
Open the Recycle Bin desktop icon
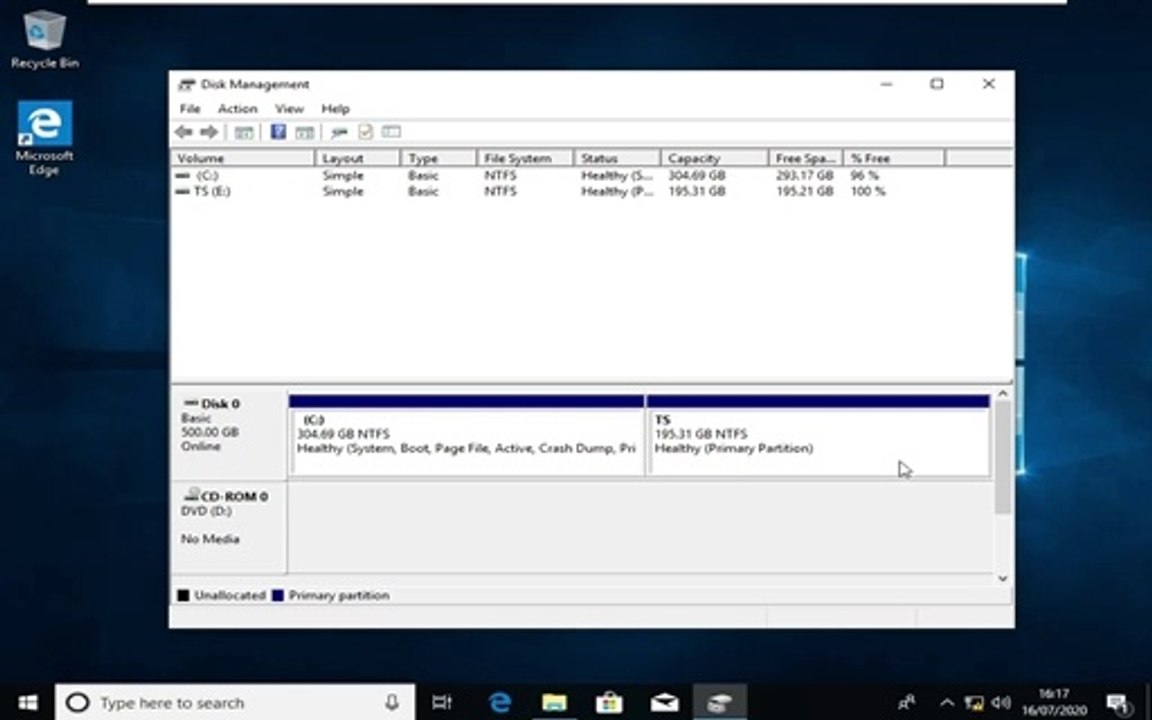(45, 40)
